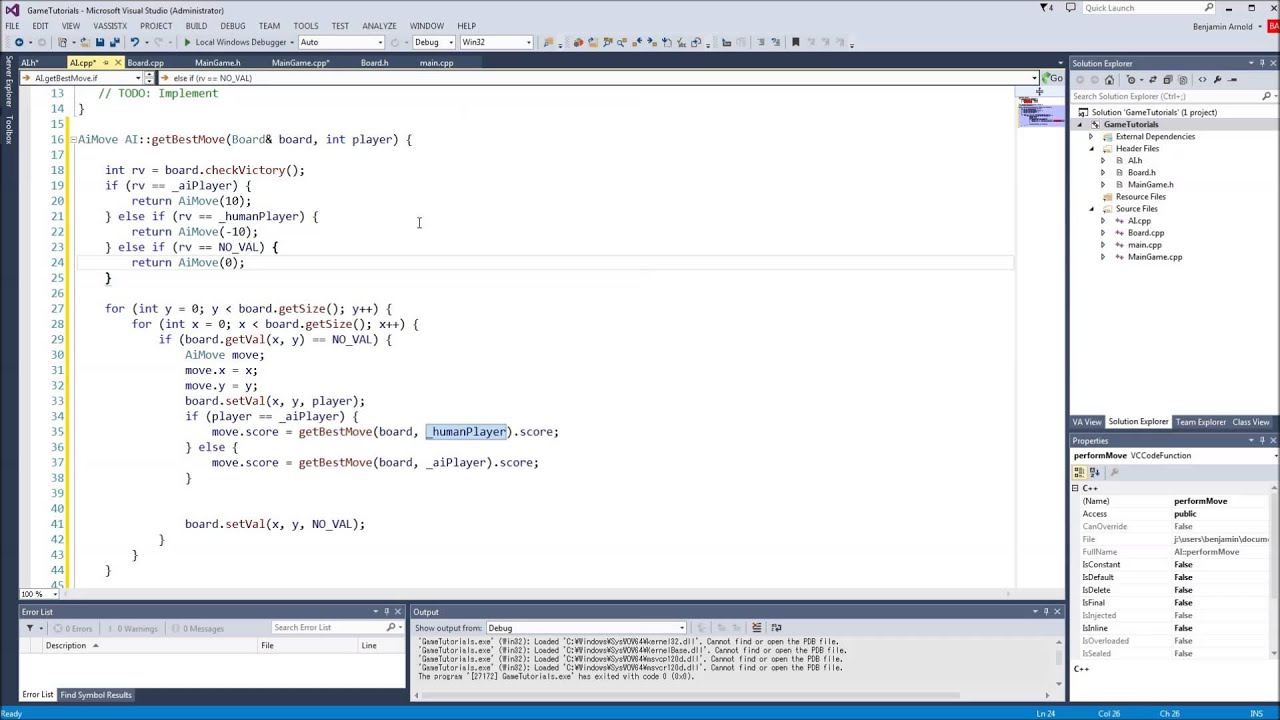This screenshot has height=720, width=1280.
Task: Open the VASSISTX menu
Action: pyautogui.click(x=110, y=26)
